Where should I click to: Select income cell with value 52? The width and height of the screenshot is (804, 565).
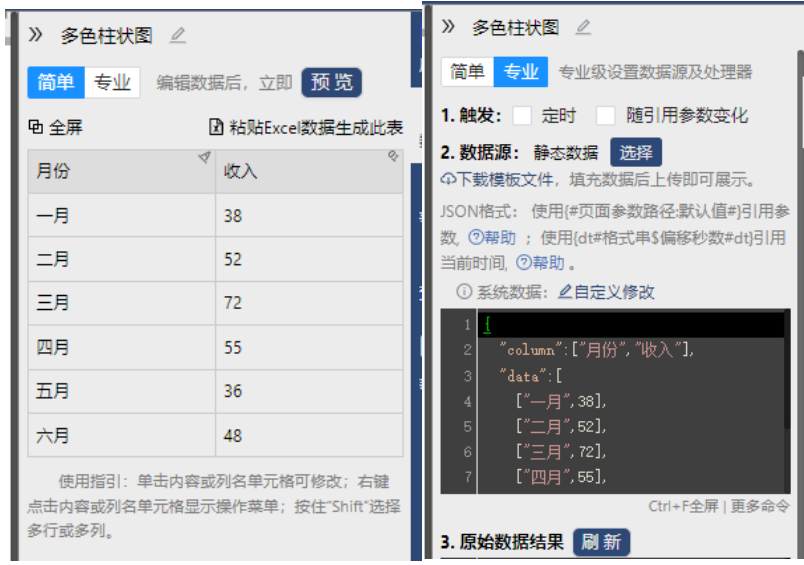(309, 259)
